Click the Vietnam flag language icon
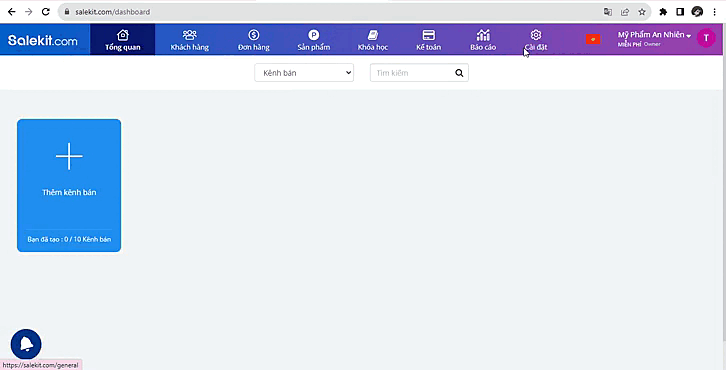This screenshot has height=370, width=726. click(593, 39)
